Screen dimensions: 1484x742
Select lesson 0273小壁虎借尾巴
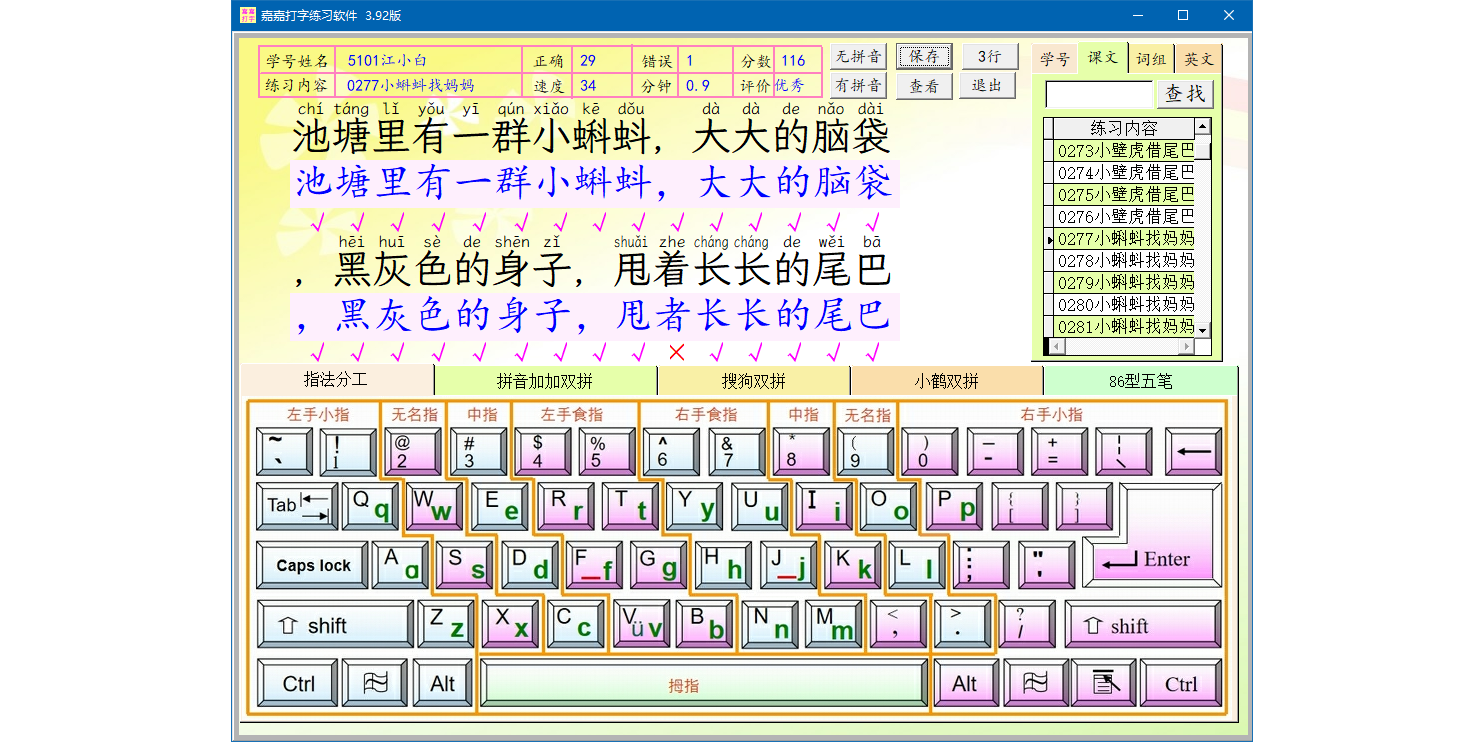pyautogui.click(x=1125, y=151)
